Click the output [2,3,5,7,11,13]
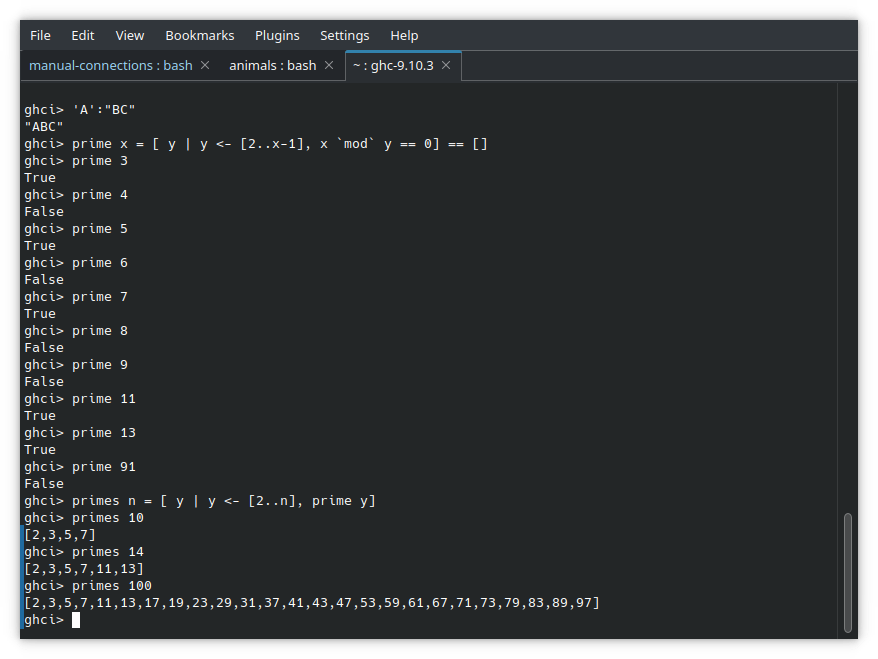Image resolution: width=878 pixels, height=659 pixels. click(x=84, y=569)
